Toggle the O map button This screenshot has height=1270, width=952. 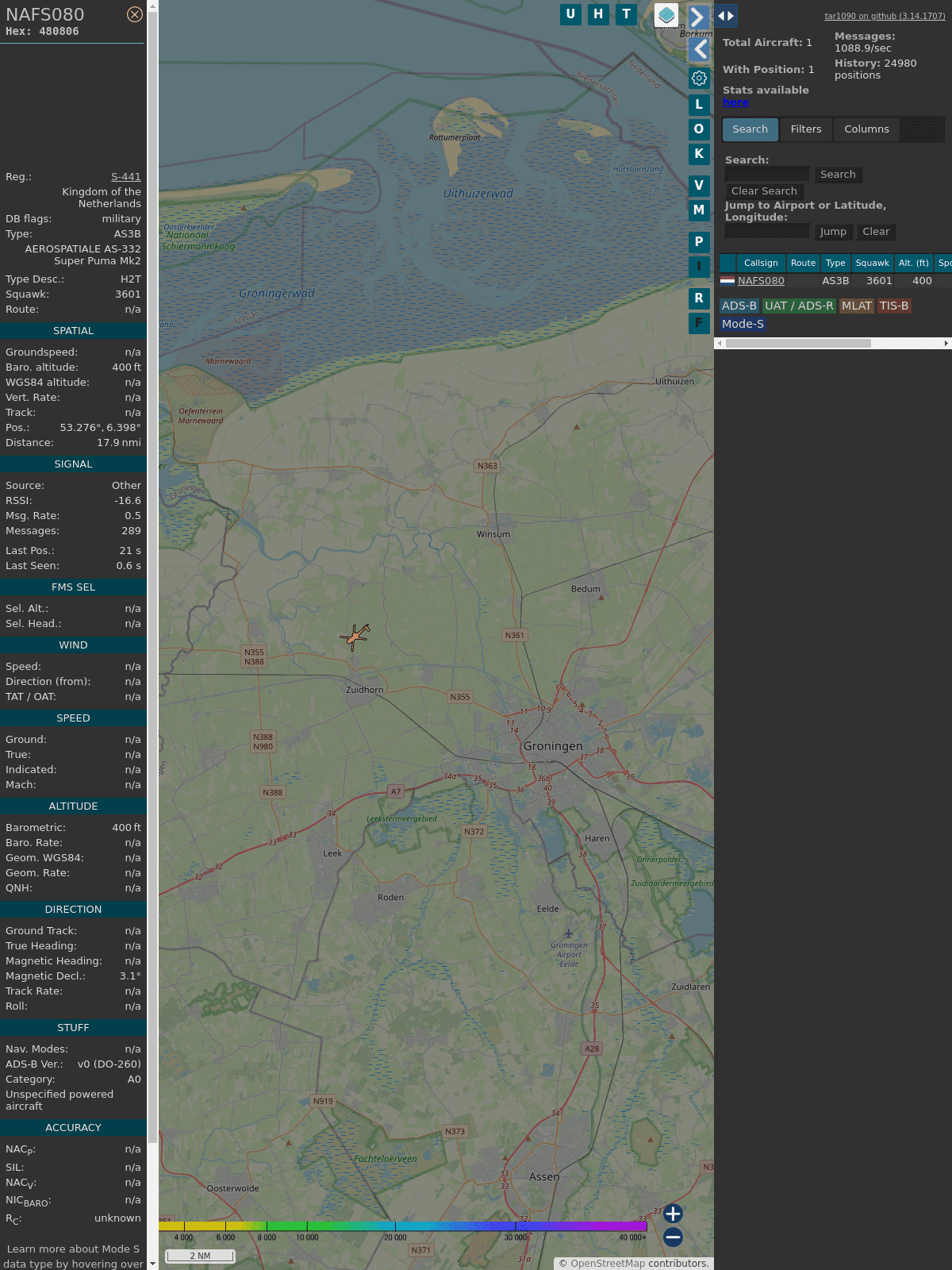[x=699, y=129]
